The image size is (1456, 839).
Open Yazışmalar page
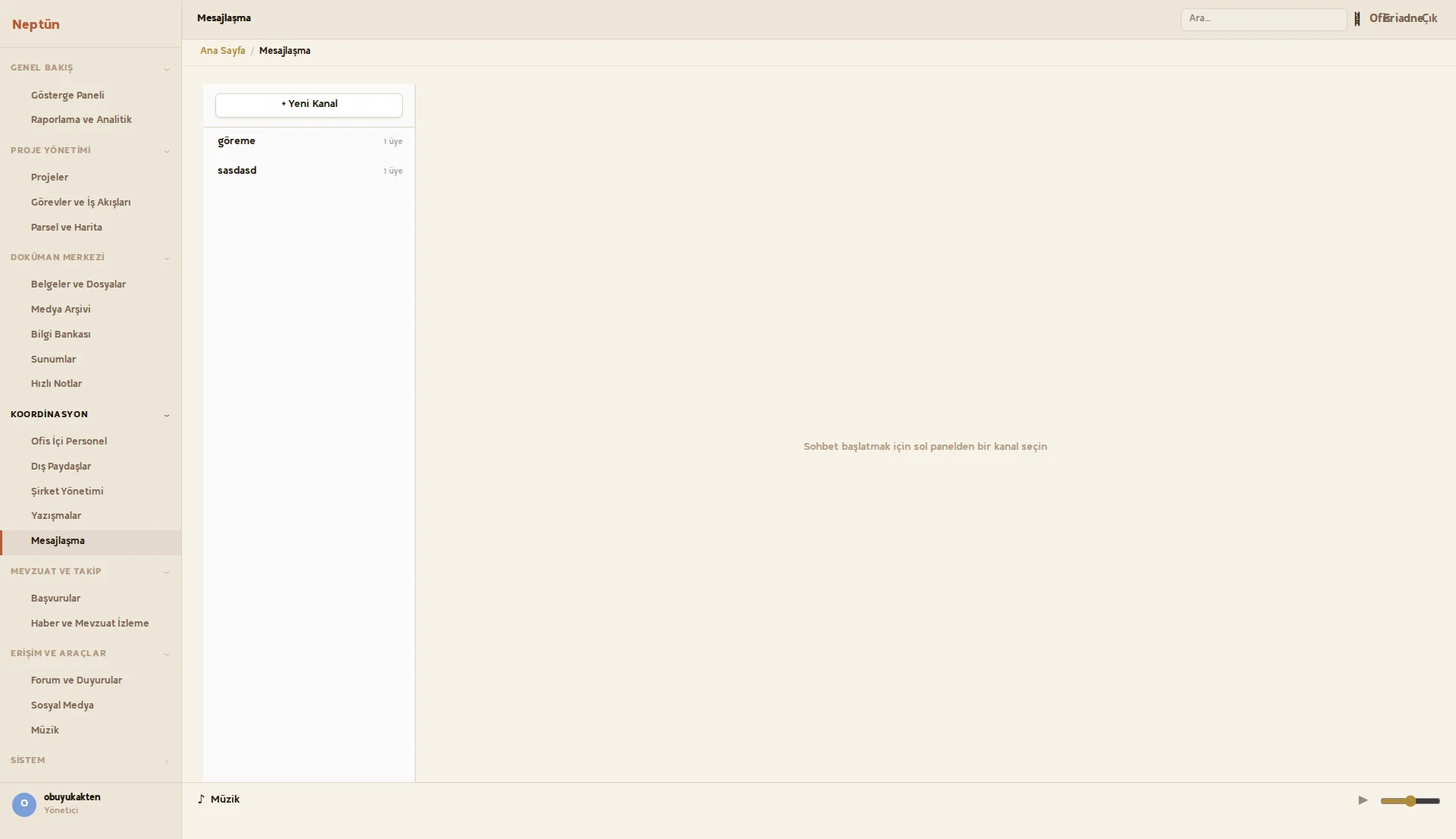(91, 515)
